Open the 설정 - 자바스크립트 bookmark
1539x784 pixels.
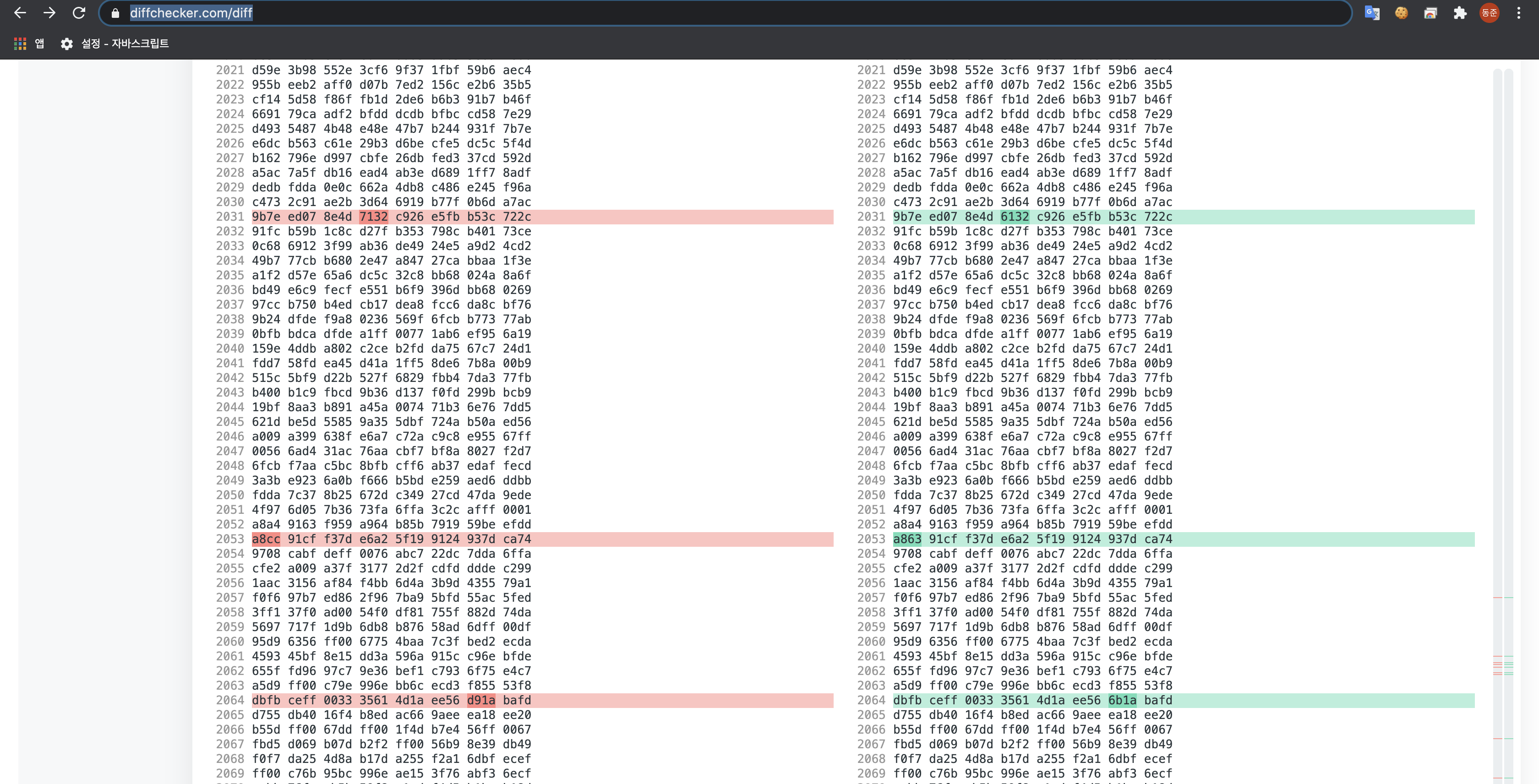(x=115, y=44)
